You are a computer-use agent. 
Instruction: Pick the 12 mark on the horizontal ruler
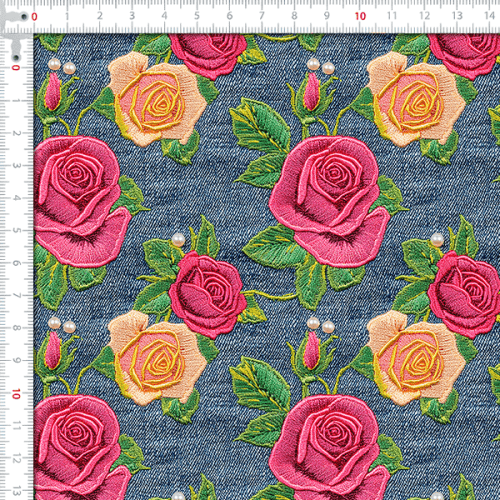click(424, 16)
